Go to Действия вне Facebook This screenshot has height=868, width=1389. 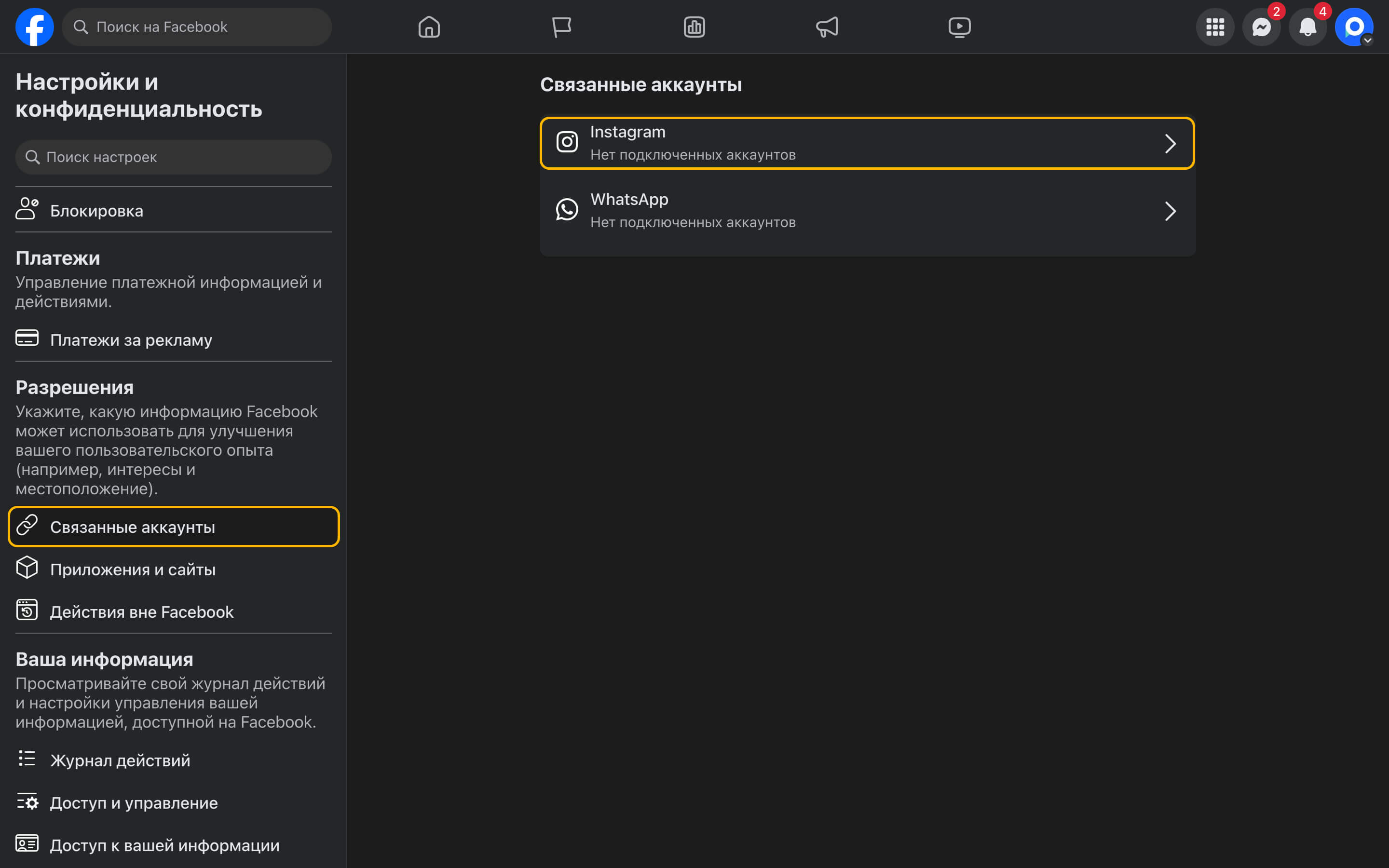(x=141, y=612)
